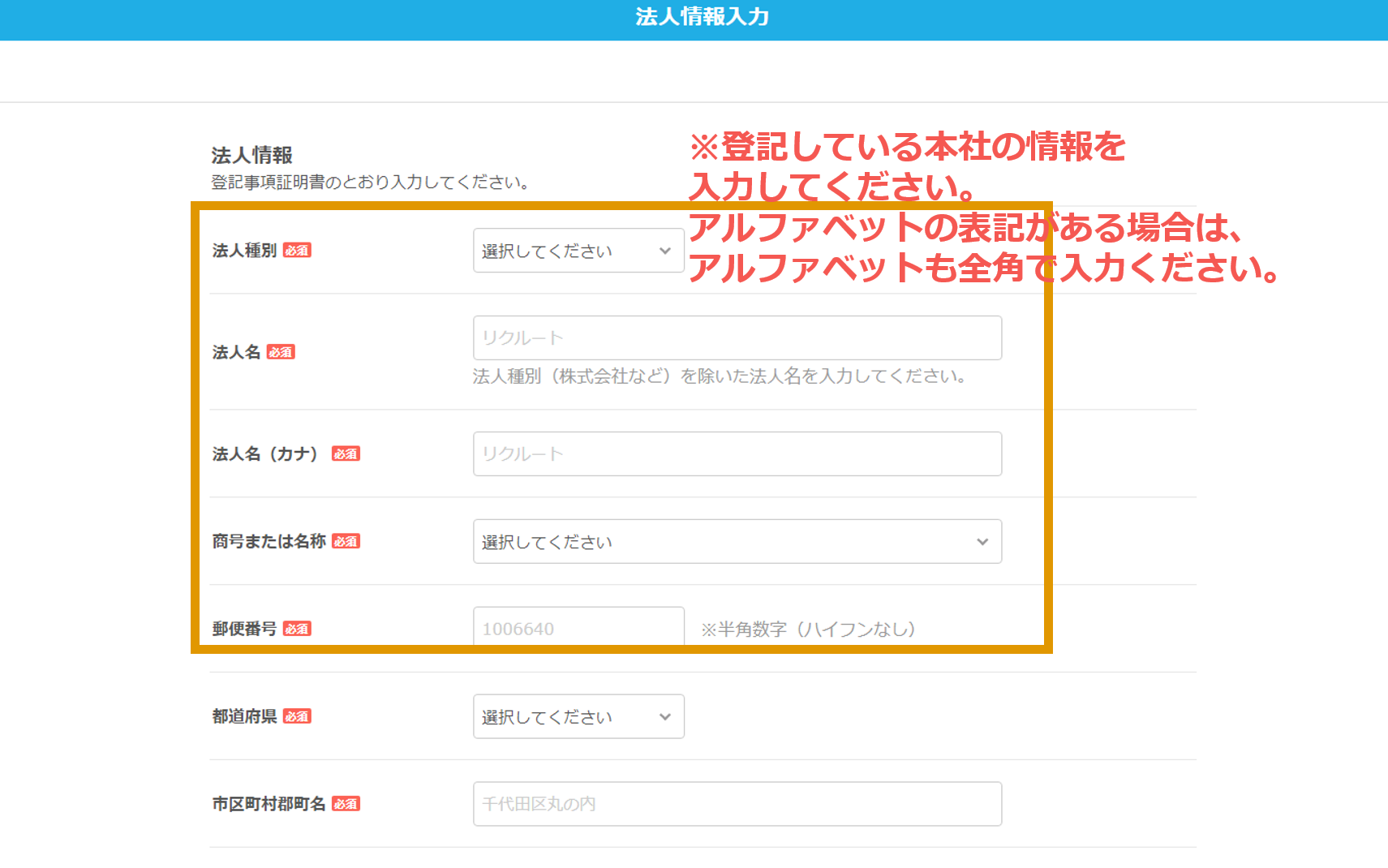
Task: Click the 法人情報 section heading
Action: 251,155
